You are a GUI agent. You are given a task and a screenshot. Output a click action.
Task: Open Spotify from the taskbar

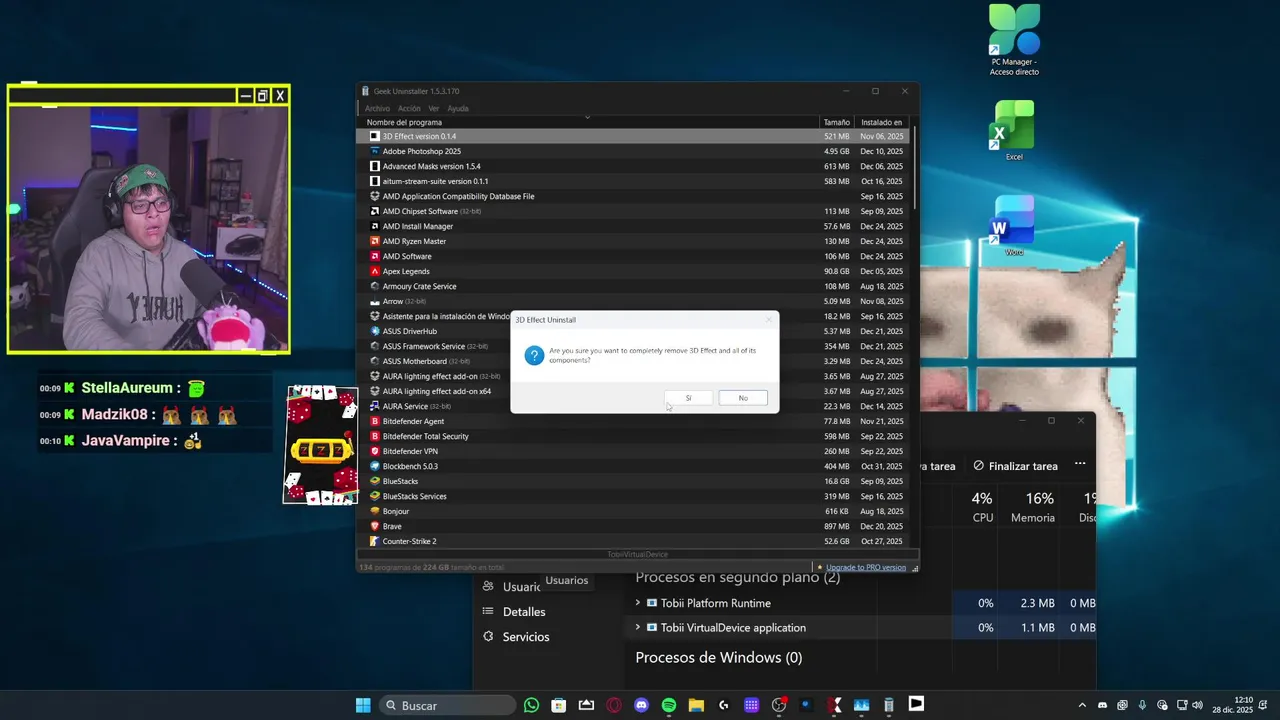click(669, 705)
